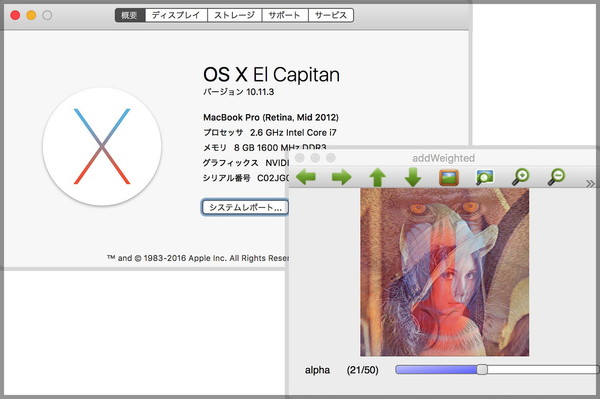The height and width of the screenshot is (399, 600).
Task: Click the original size image icon in addWeighted
Action: [449, 178]
